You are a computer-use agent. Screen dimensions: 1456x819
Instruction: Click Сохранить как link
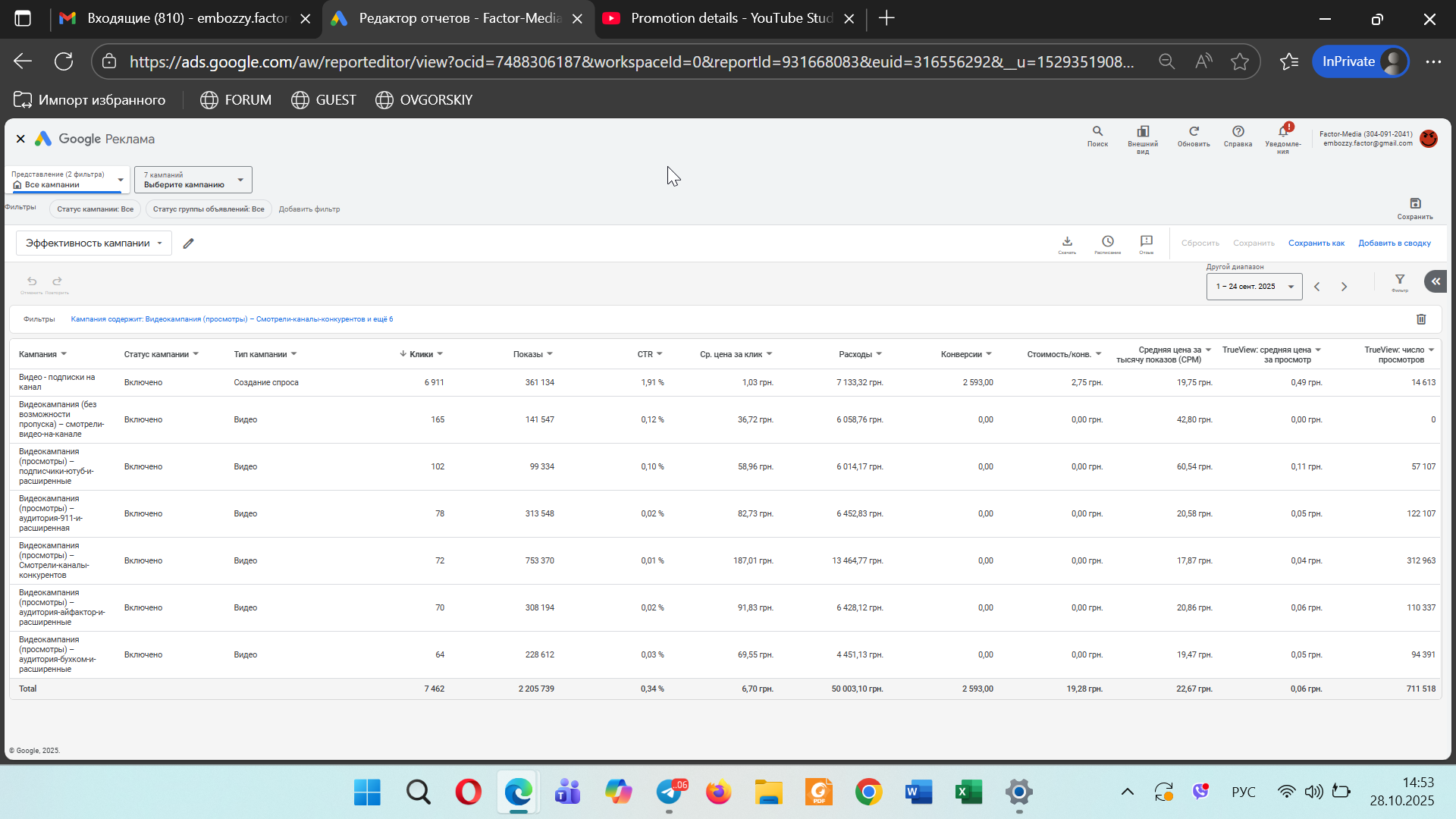tap(1316, 243)
